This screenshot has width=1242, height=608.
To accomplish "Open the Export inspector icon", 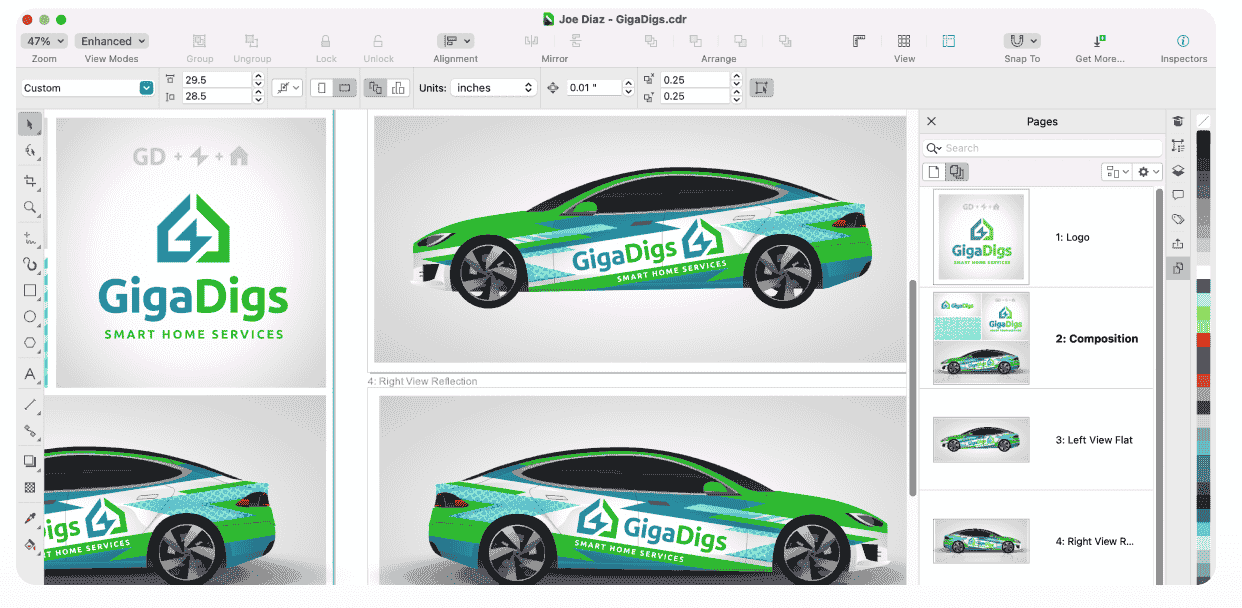I will click(1178, 243).
